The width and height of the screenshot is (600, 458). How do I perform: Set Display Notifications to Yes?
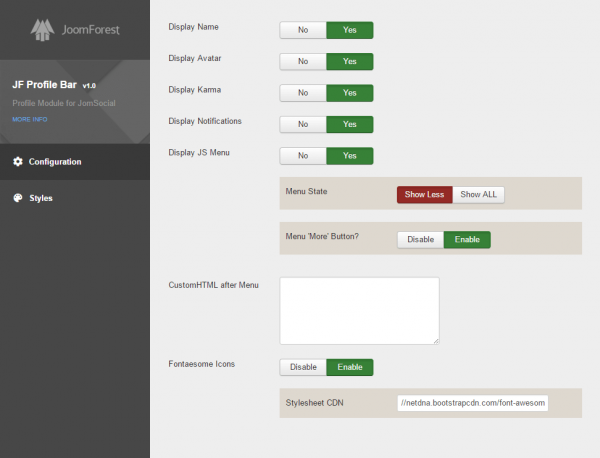click(x=350, y=124)
